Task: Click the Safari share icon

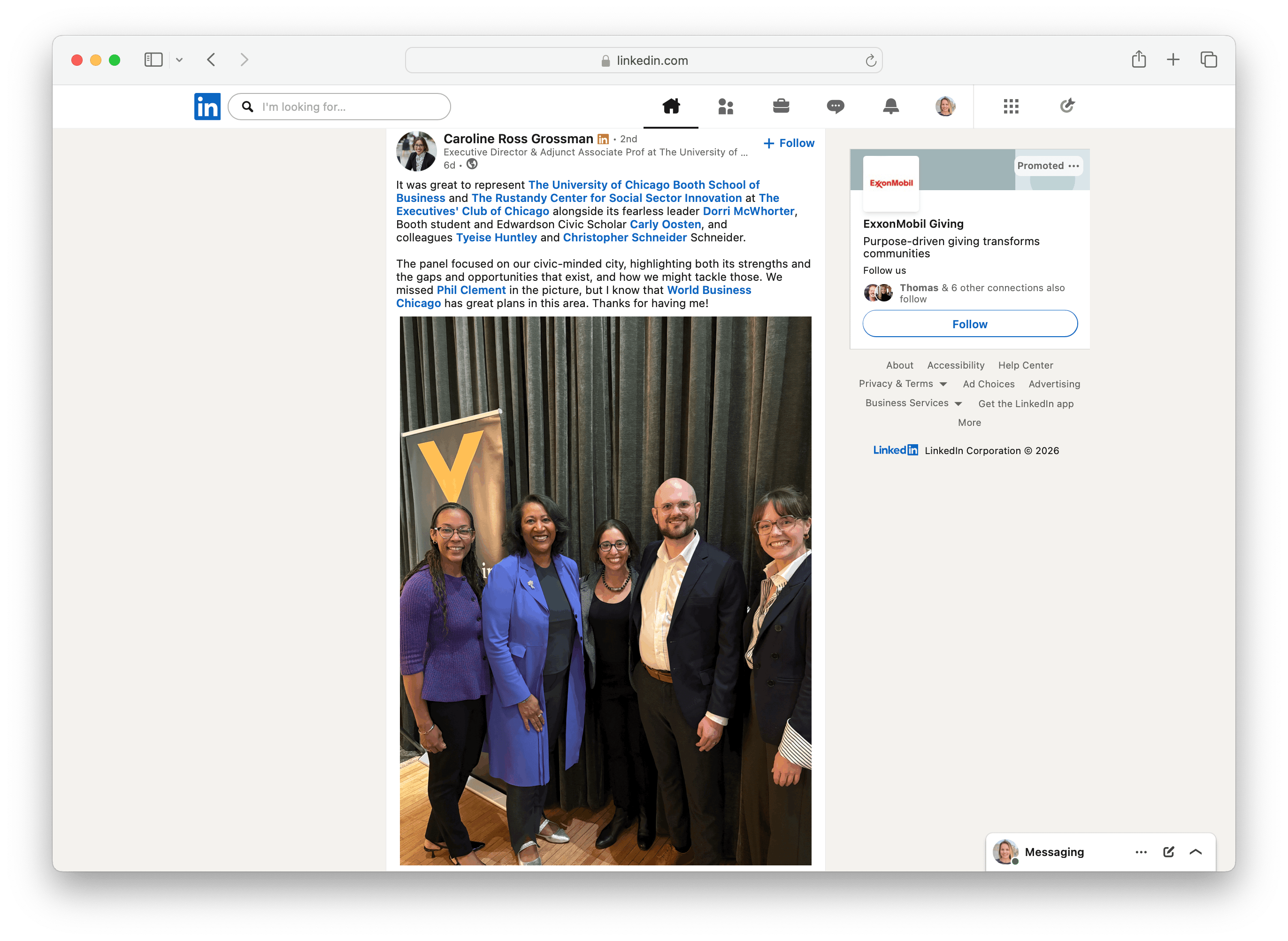Action: (1139, 59)
